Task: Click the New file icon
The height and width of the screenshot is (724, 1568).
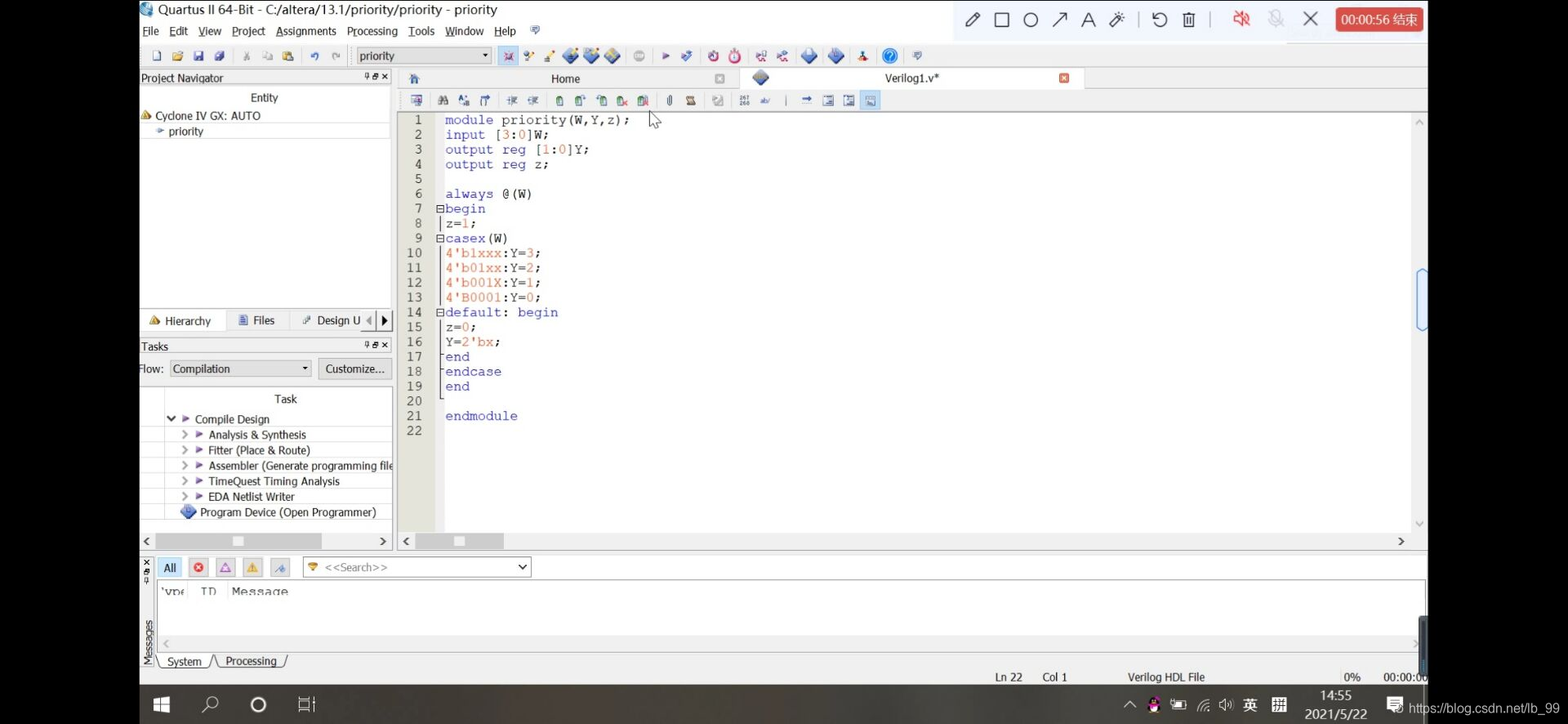Action: [x=157, y=56]
